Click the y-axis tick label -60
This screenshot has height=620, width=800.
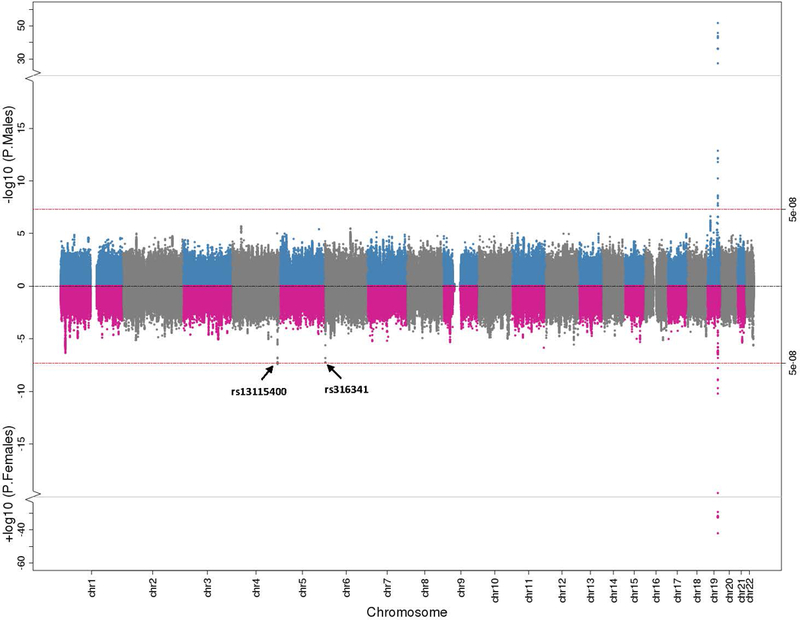pos(22,562)
